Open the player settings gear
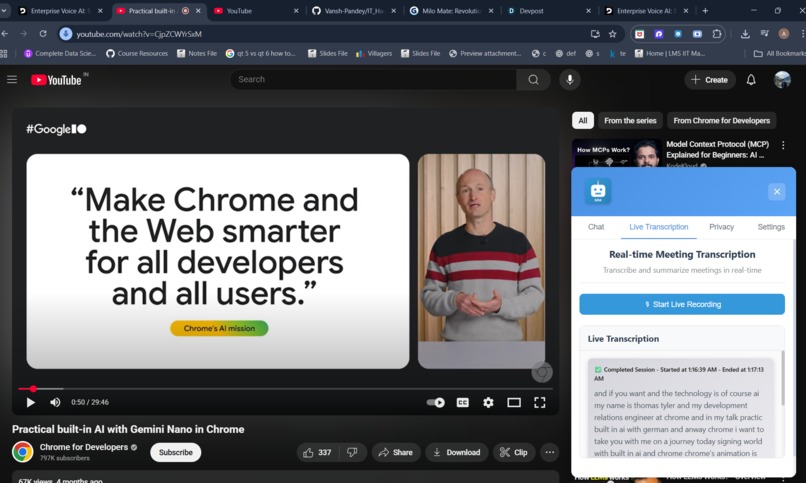Viewport: 806px width, 483px height. click(488, 402)
